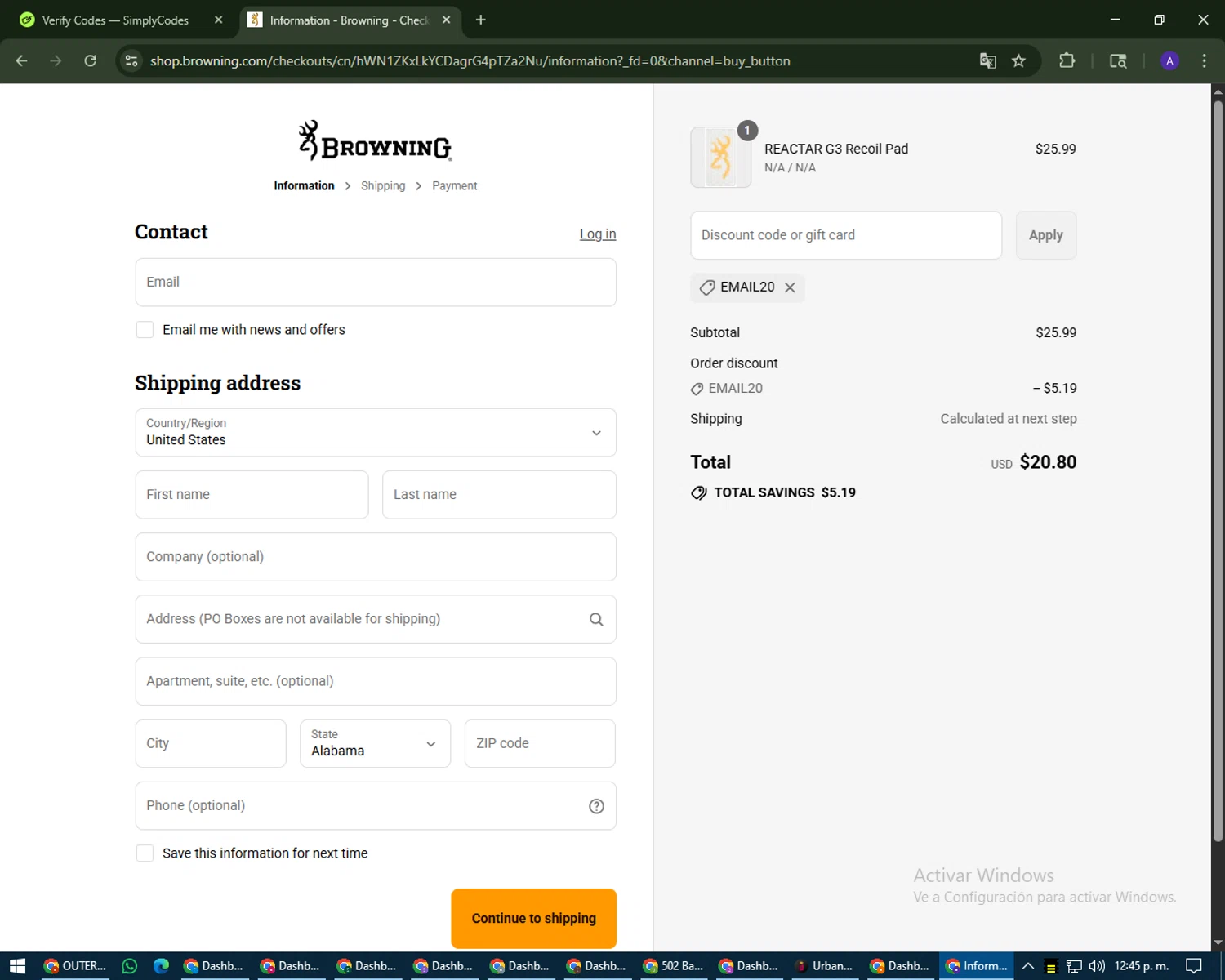1225x980 pixels.
Task: Click the ZIP code field
Action: click(540, 743)
